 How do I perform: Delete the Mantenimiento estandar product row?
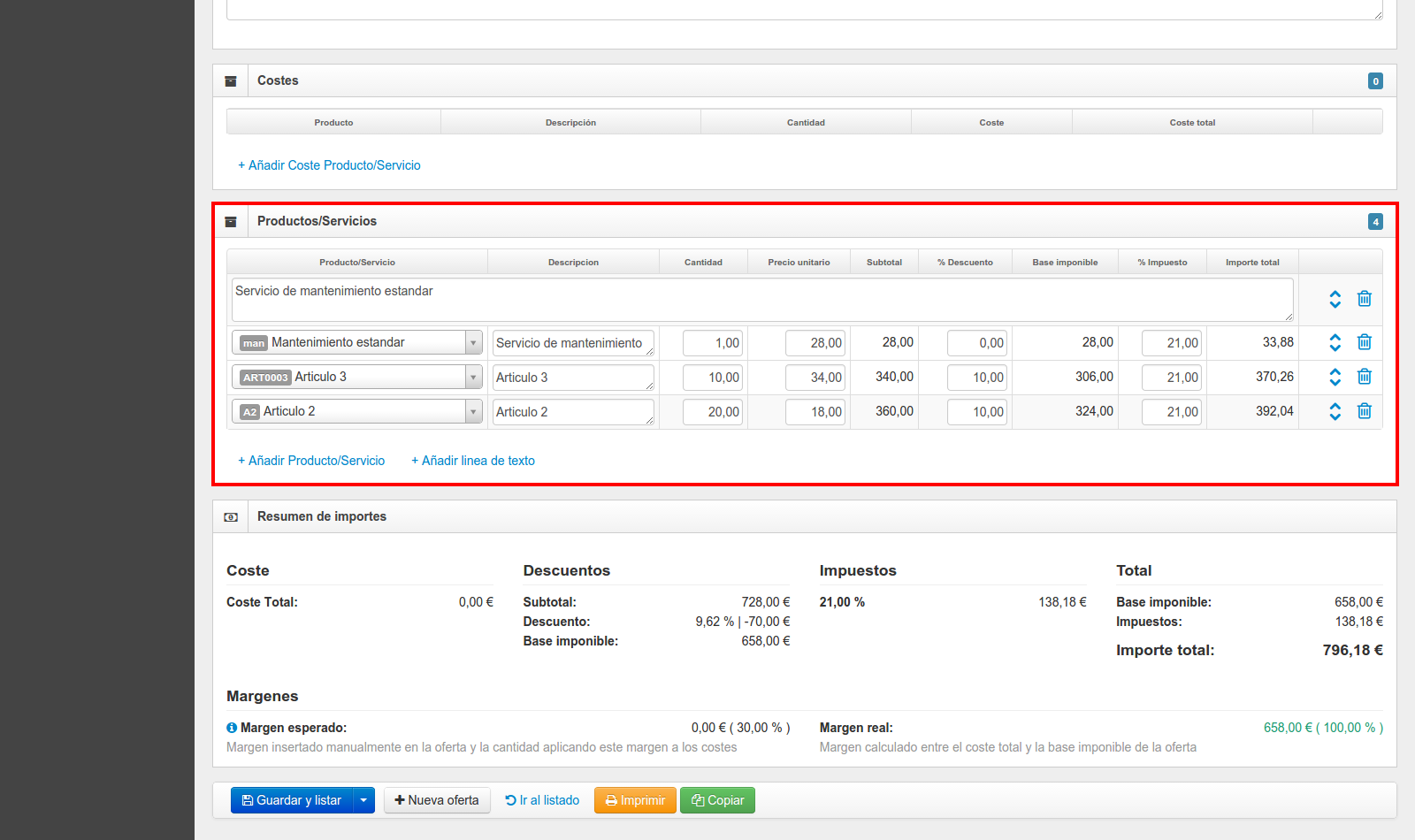tap(1365, 342)
